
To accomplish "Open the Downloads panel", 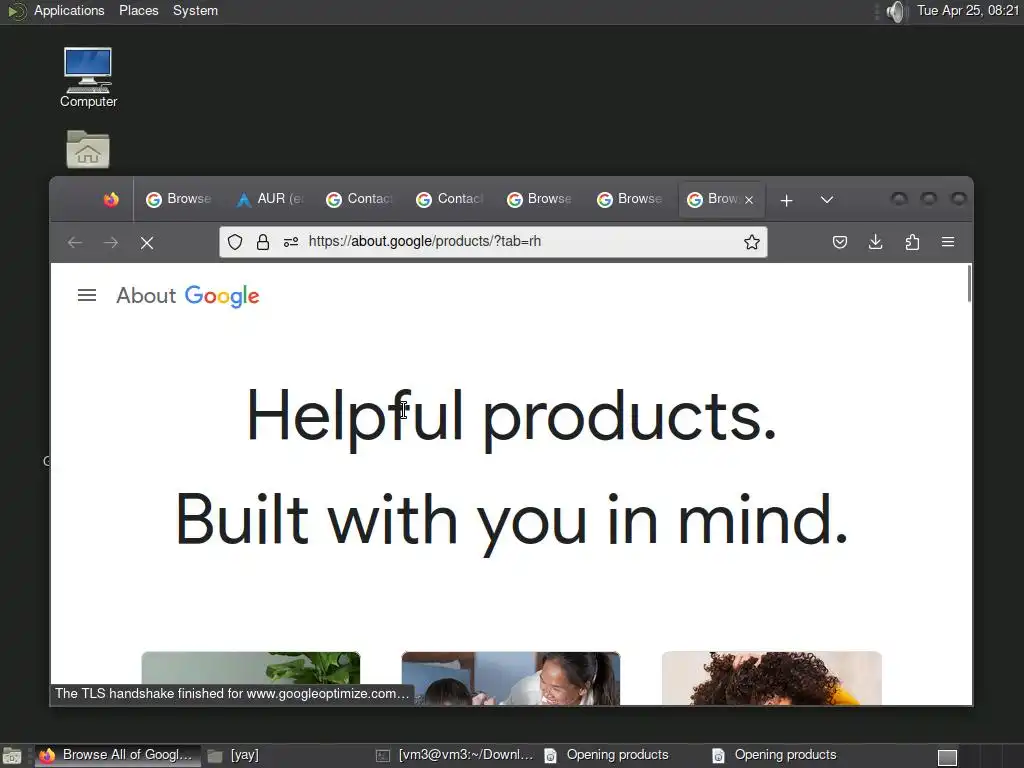I will coord(876,242).
